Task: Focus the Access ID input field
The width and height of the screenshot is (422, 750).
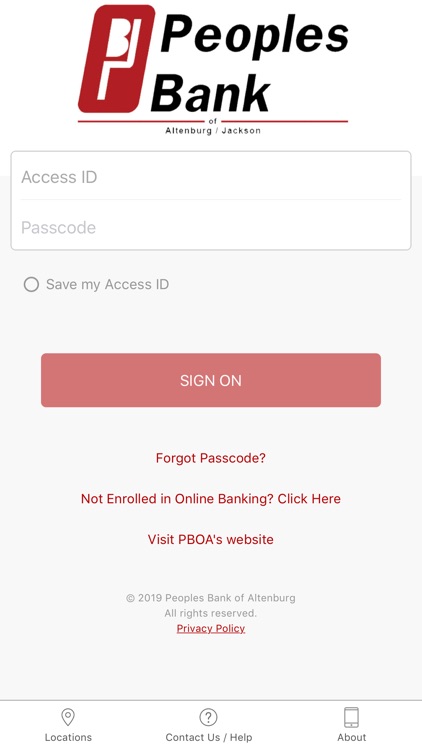Action: [x=211, y=177]
